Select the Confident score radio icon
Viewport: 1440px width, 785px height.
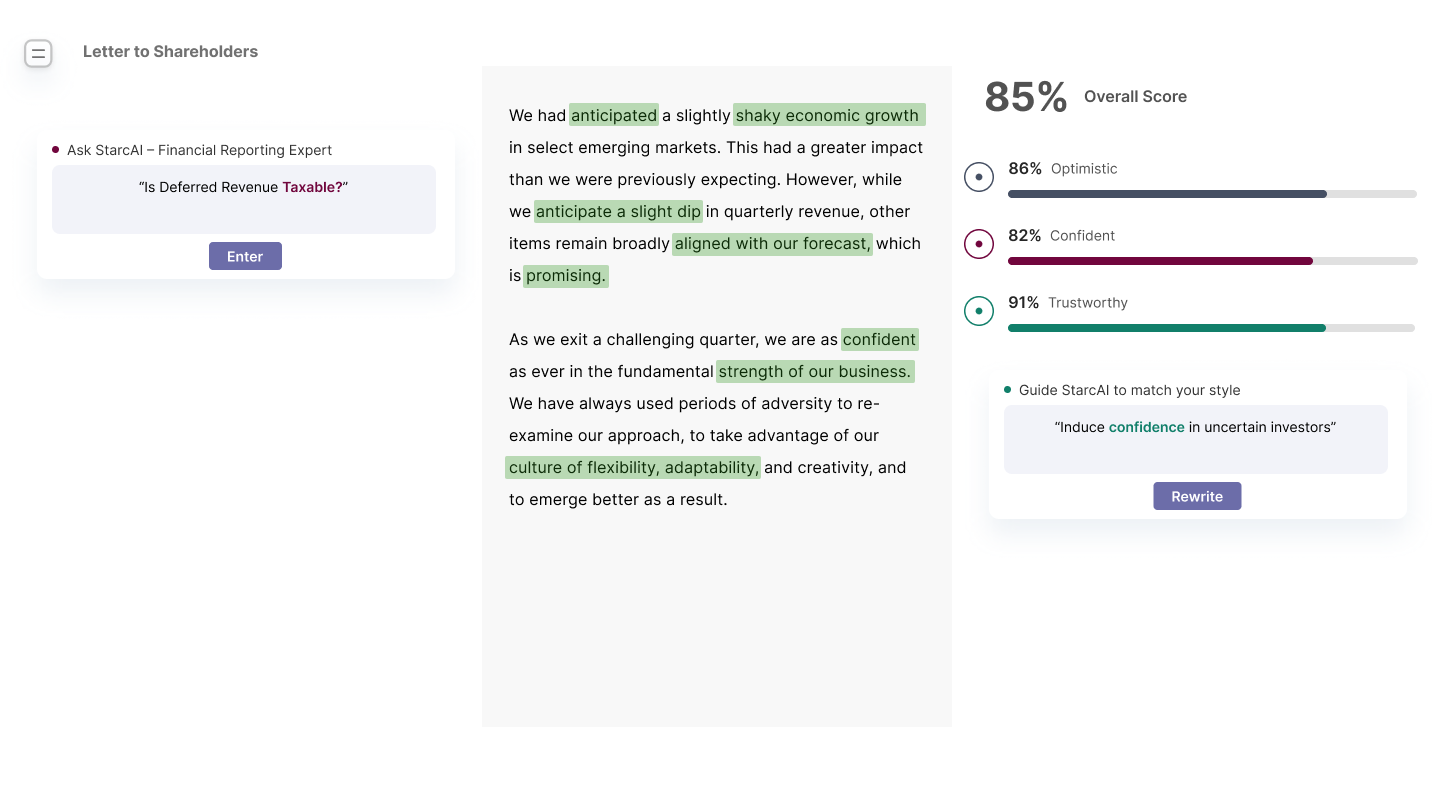(x=978, y=244)
